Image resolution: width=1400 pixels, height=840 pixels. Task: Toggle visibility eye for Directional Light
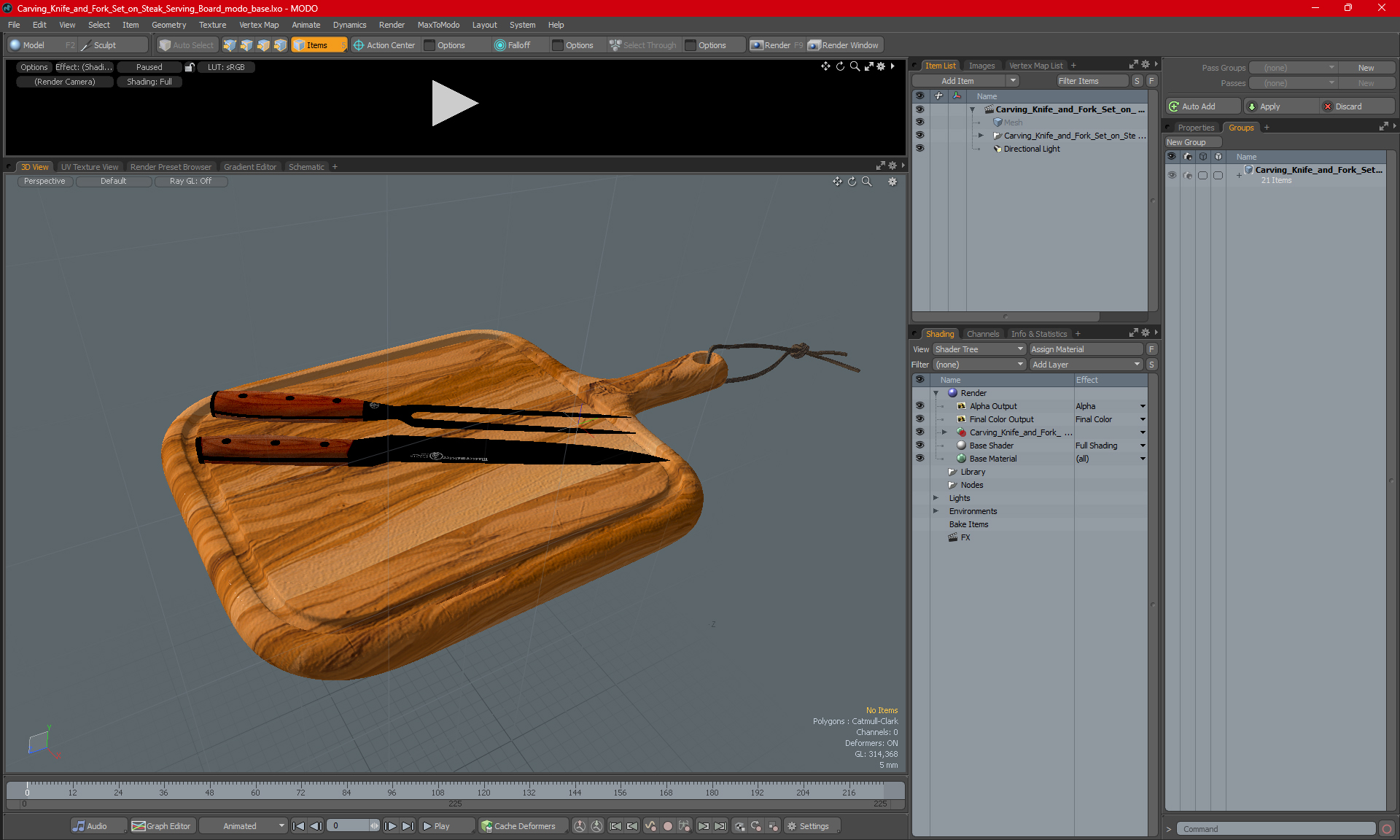click(919, 148)
